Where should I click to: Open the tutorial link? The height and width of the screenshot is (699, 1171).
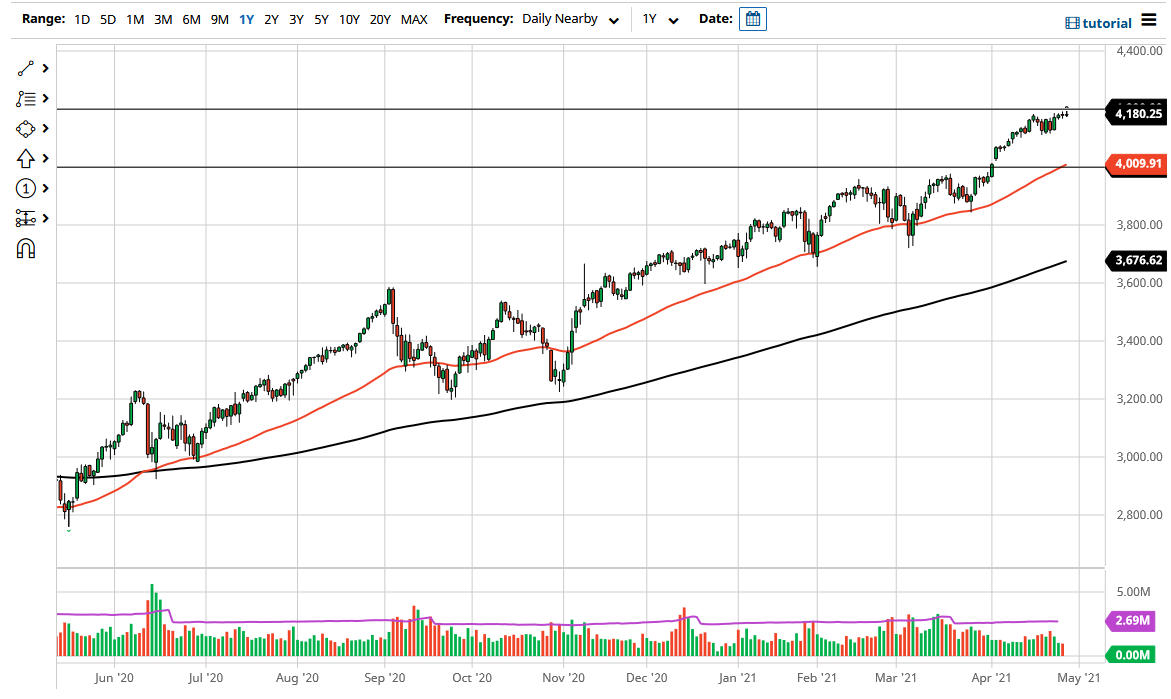point(1097,22)
